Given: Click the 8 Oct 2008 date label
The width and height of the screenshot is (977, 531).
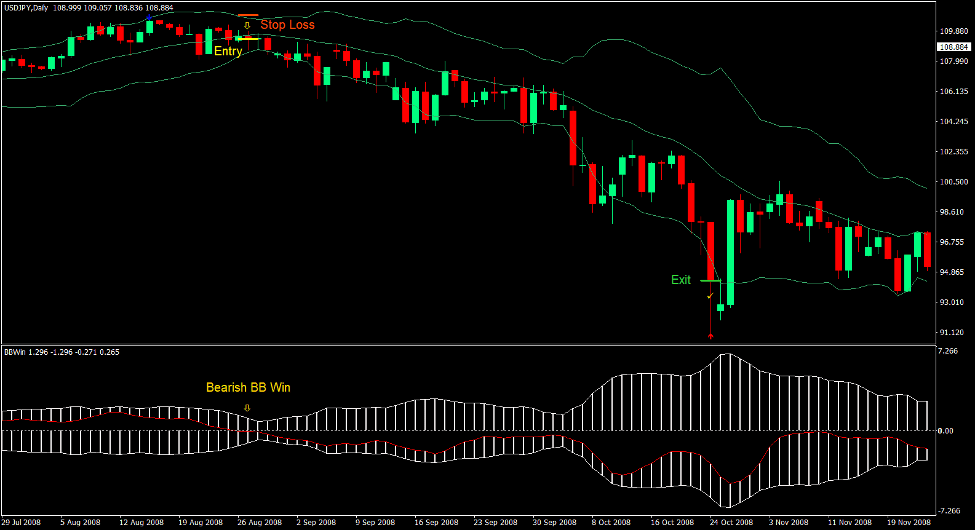Looking at the screenshot, I should (x=611, y=522).
